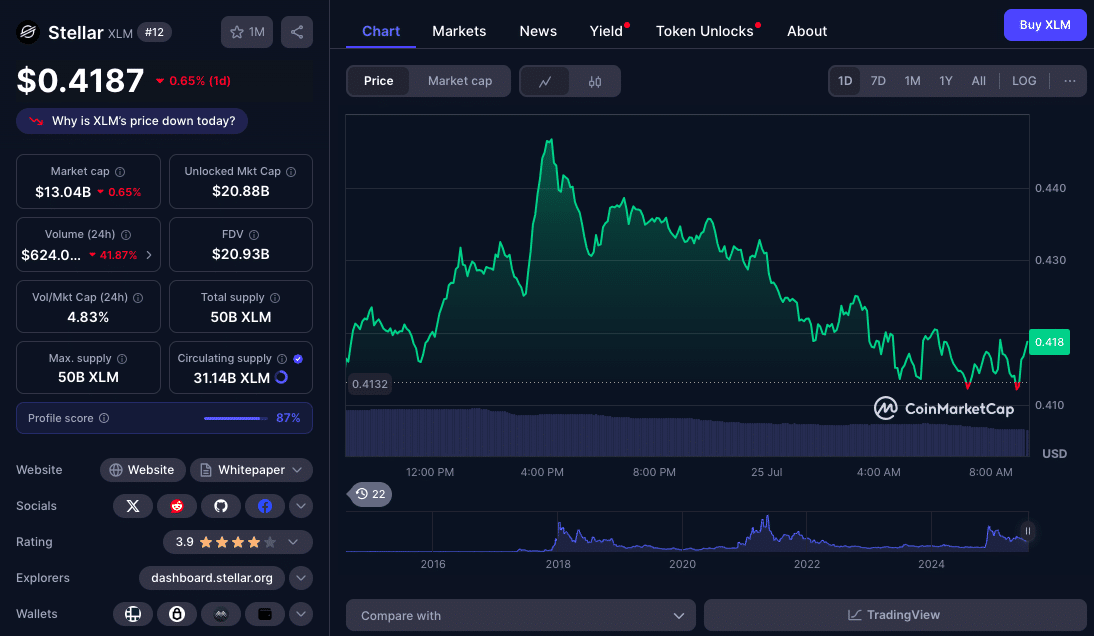Open the Compare with dropdown

click(520, 615)
